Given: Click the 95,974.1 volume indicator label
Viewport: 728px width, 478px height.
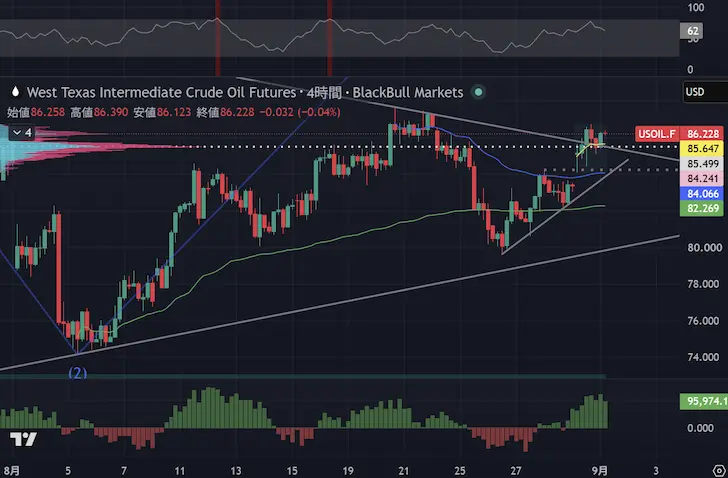Looking at the screenshot, I should coord(704,401).
